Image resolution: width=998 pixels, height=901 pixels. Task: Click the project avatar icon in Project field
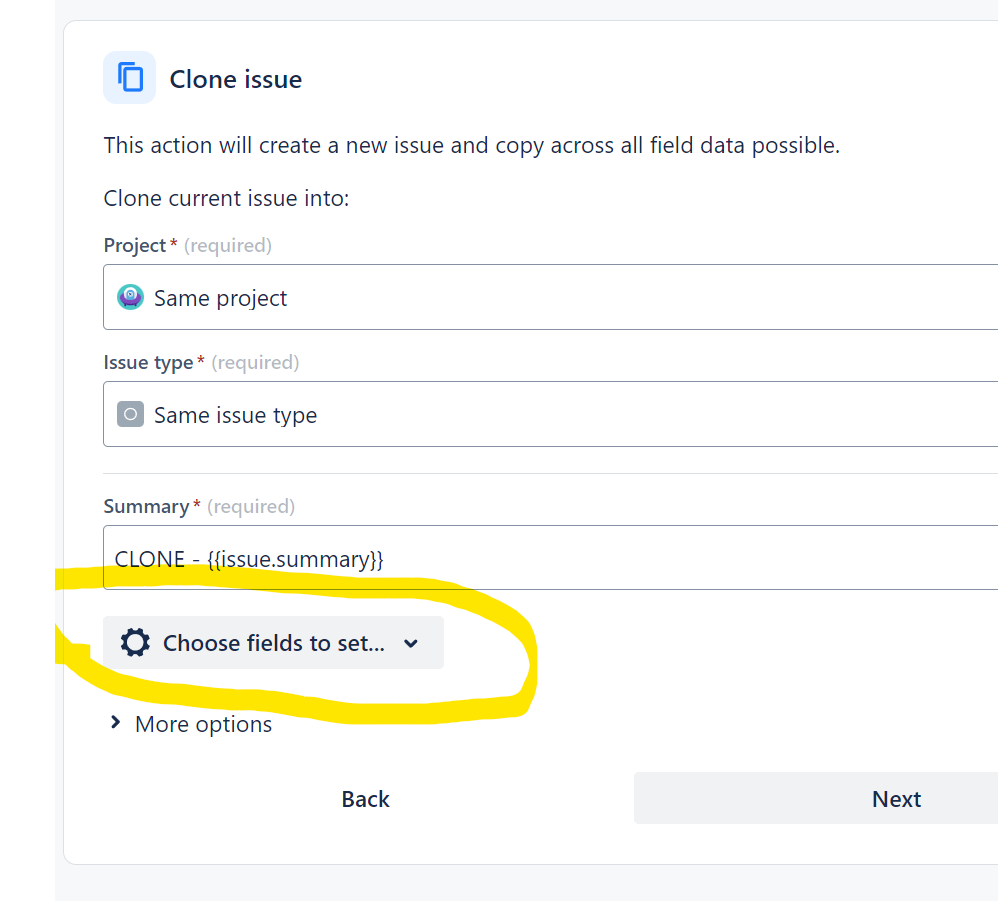point(130,296)
